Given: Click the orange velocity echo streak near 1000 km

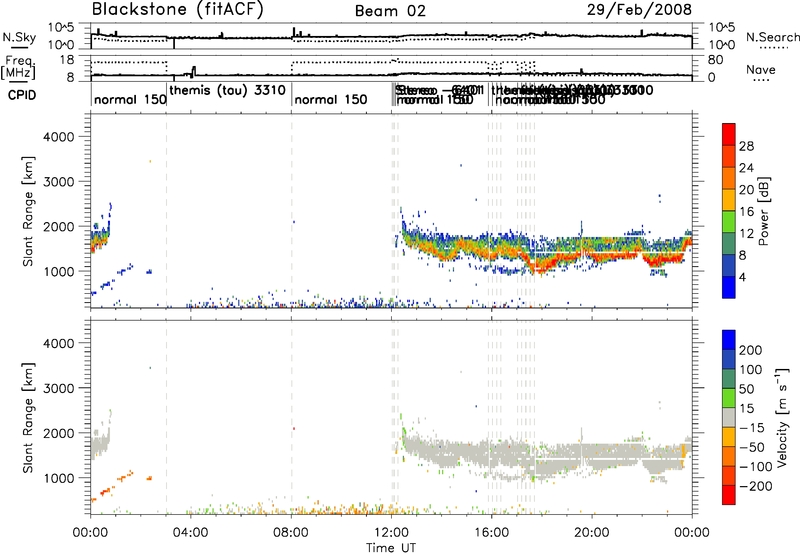Looking at the screenshot, I should pyautogui.click(x=124, y=476).
